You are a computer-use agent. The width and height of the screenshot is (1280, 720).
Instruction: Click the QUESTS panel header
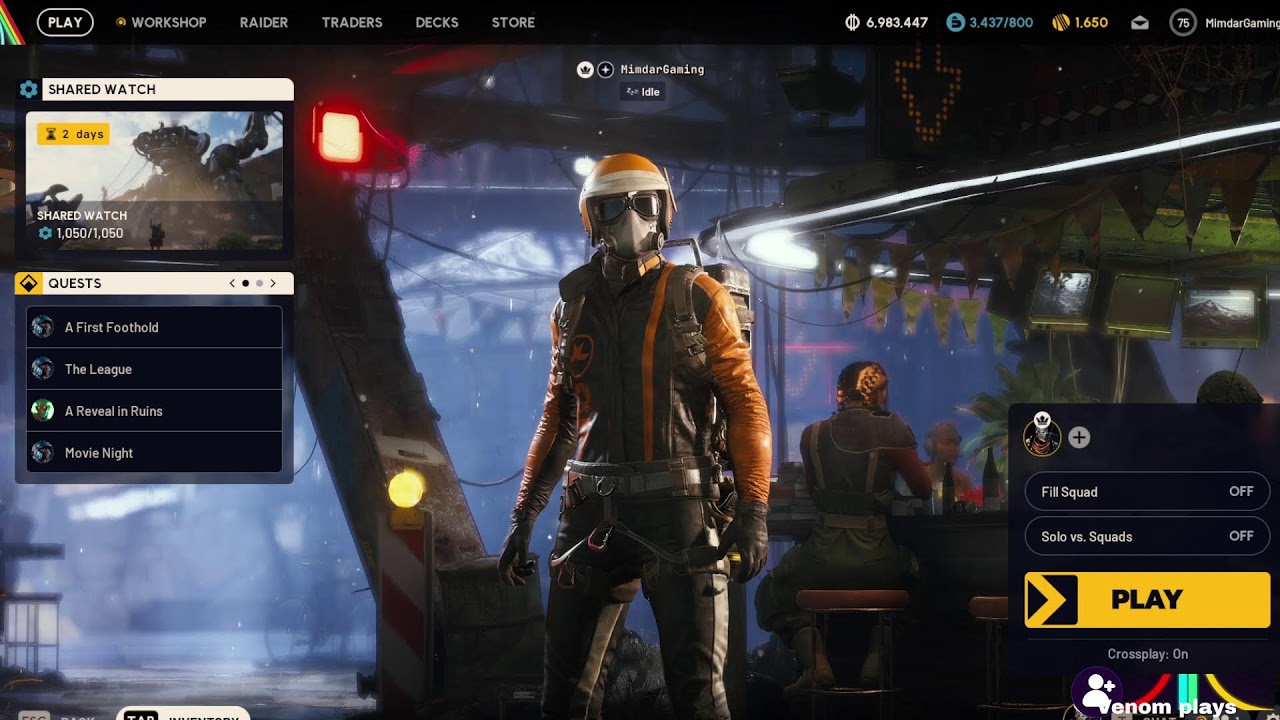(x=154, y=283)
